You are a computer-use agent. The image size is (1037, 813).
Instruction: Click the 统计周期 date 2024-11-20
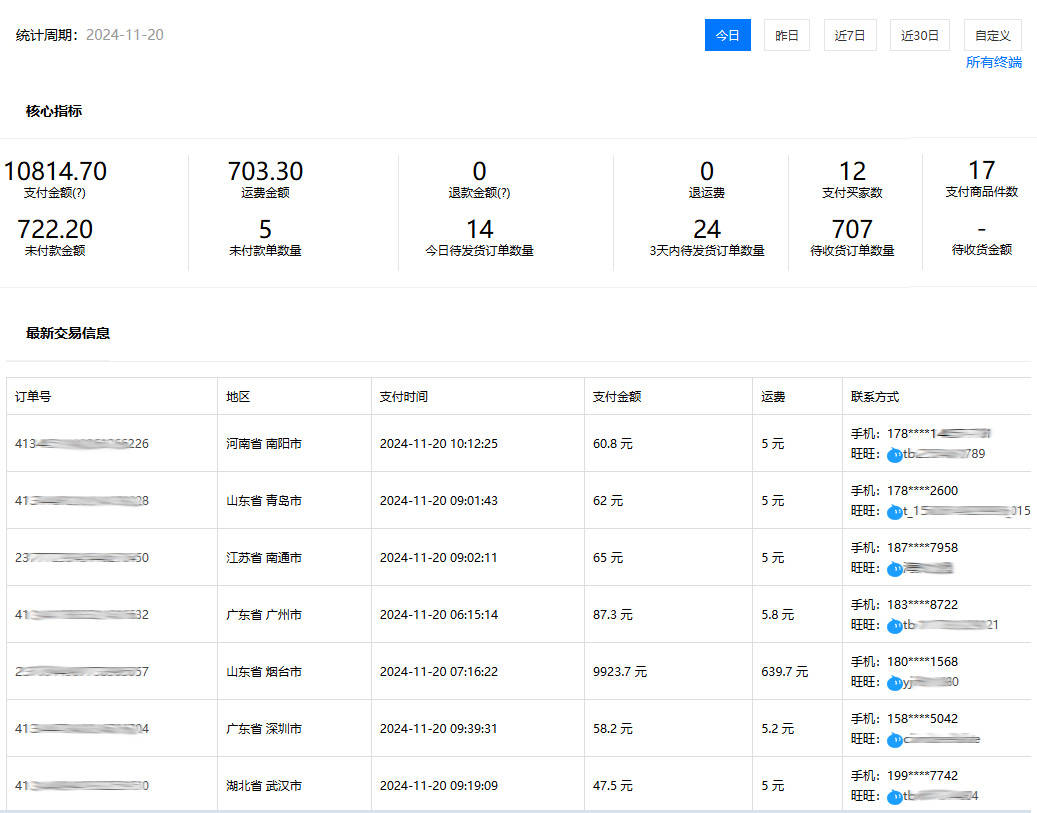[x=125, y=35]
